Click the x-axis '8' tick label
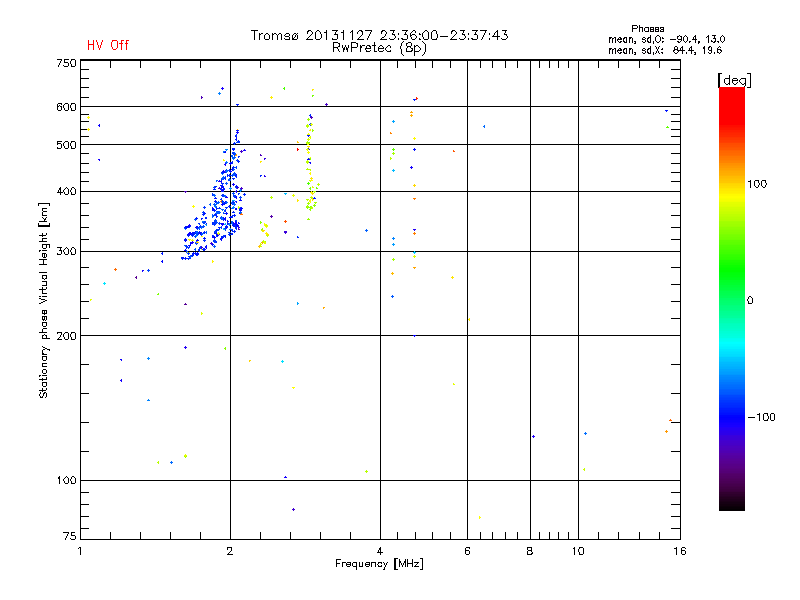 (530, 551)
